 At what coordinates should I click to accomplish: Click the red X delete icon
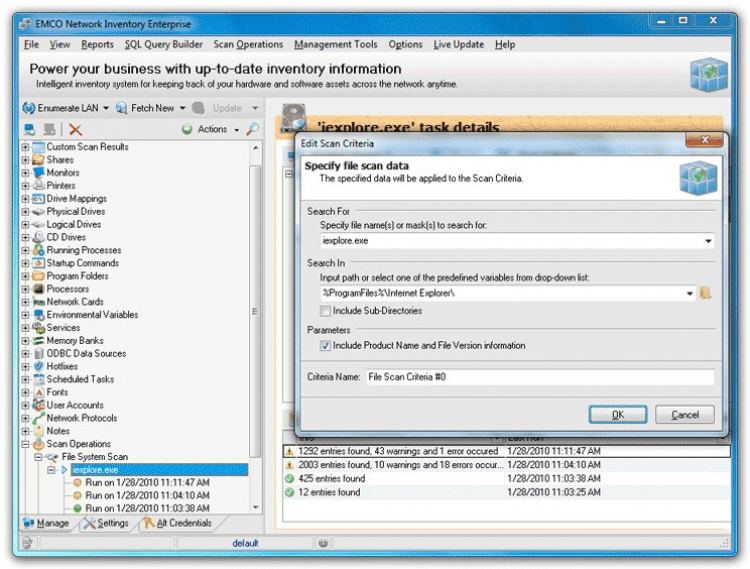click(x=75, y=129)
